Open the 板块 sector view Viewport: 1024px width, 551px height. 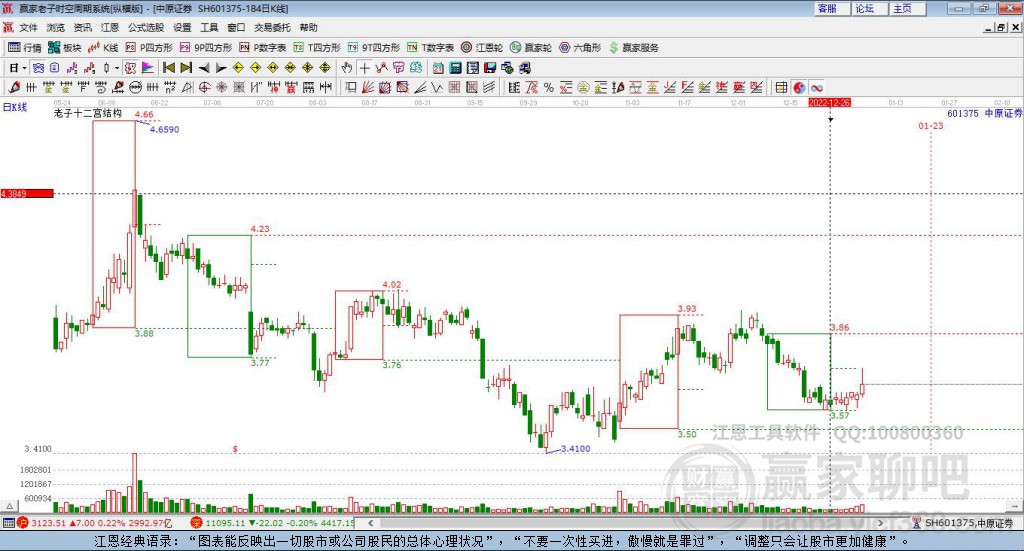point(64,48)
